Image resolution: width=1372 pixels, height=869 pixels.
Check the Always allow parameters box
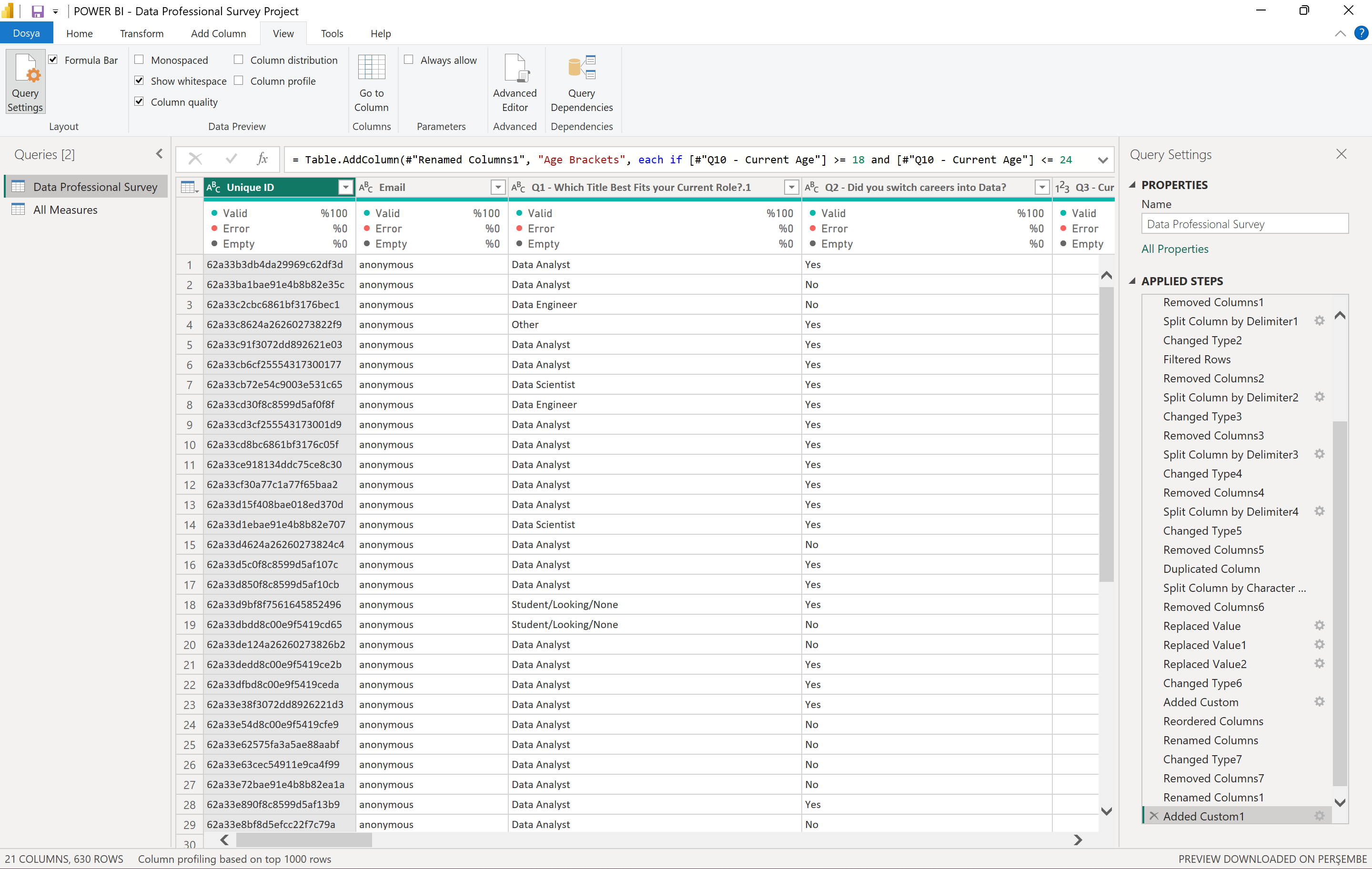tap(409, 59)
